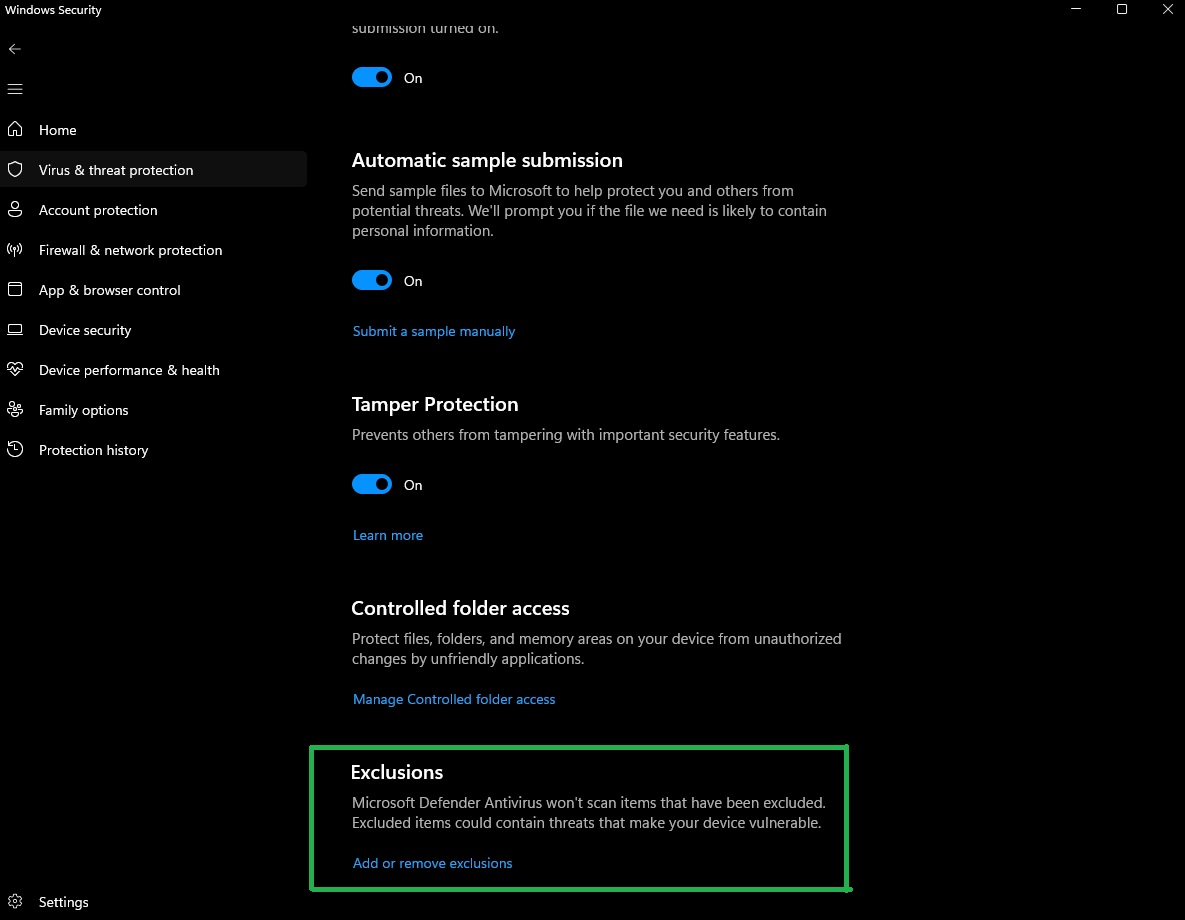Image resolution: width=1185 pixels, height=920 pixels.
Task: Click the back arrow icon
Action: pyautogui.click(x=15, y=49)
